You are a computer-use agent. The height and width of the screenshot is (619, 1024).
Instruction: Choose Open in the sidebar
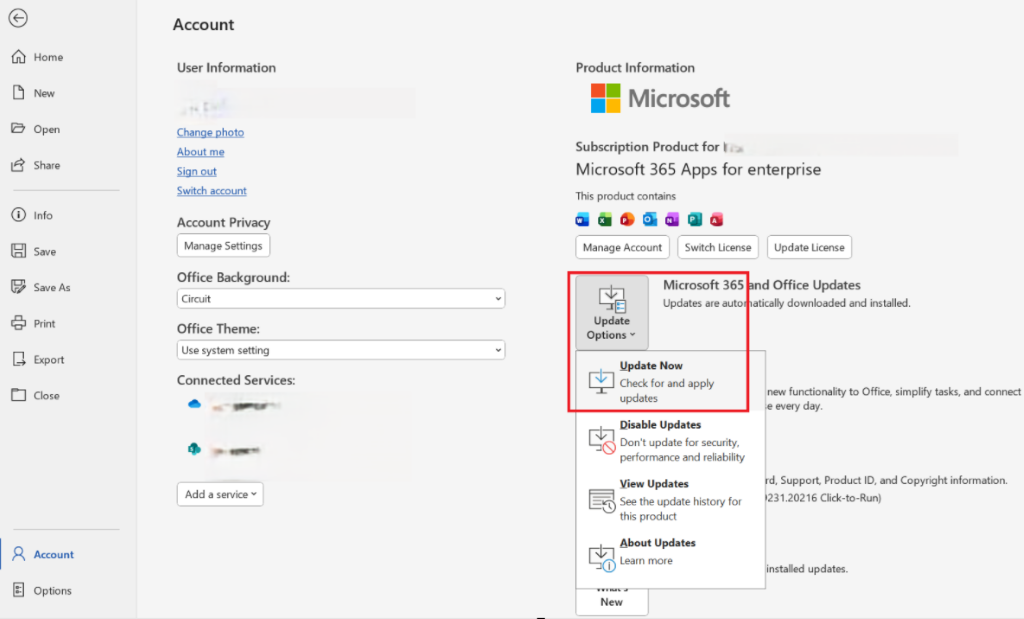[x=35, y=129]
